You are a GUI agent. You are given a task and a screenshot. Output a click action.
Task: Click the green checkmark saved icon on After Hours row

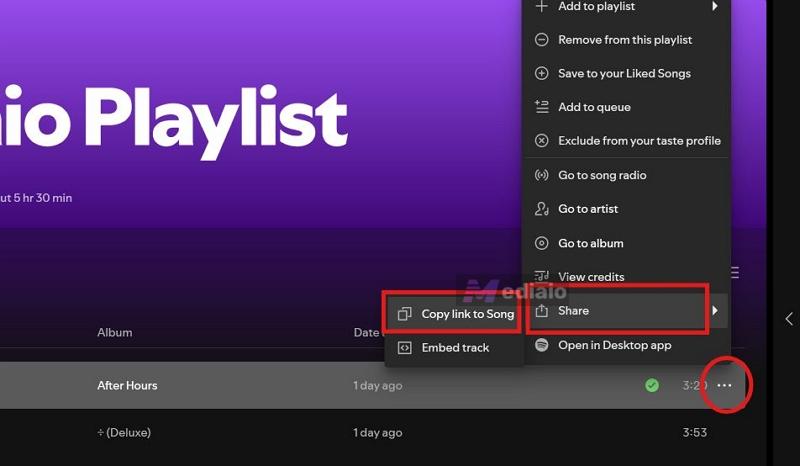pos(652,385)
